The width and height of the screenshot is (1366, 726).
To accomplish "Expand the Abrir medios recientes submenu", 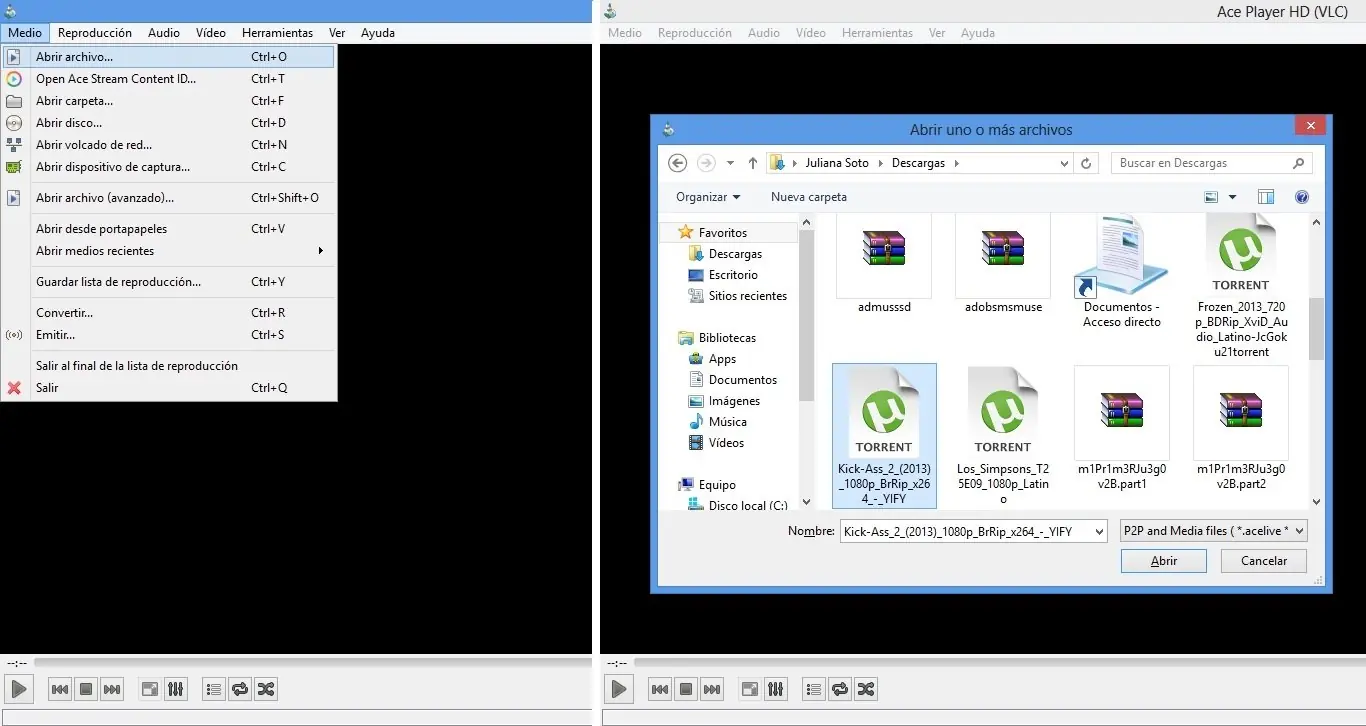I will point(168,251).
